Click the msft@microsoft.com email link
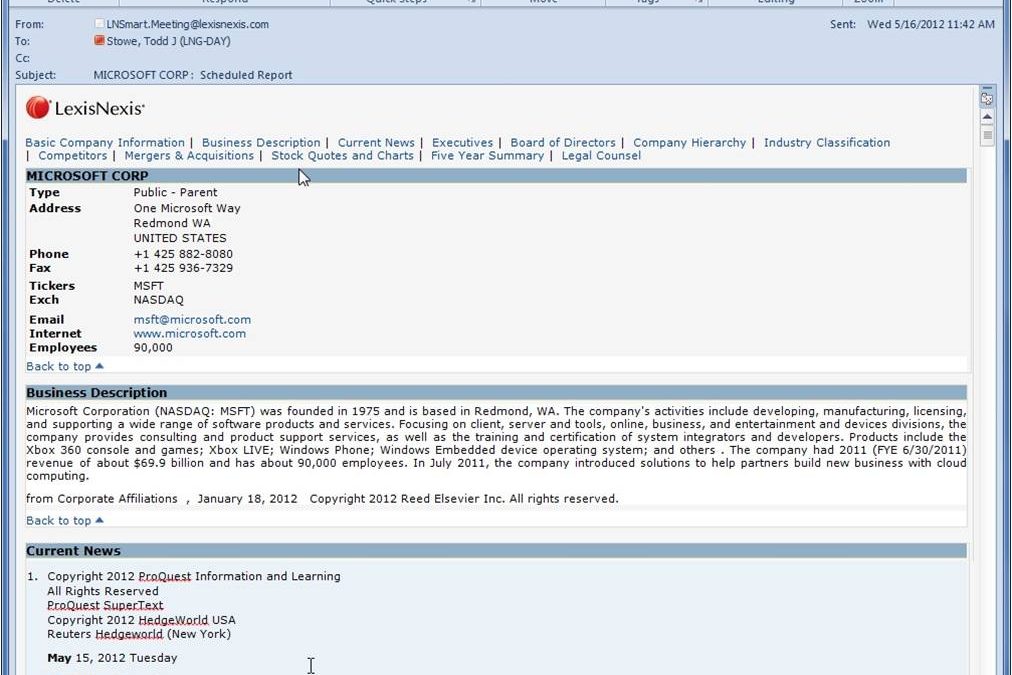The width and height of the screenshot is (1012, 675). pos(192,319)
